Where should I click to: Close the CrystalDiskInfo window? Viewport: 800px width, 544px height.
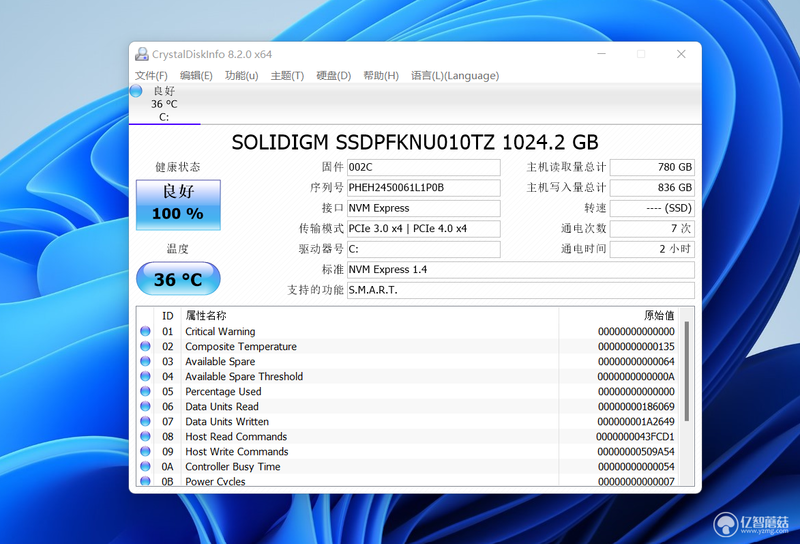click(681, 54)
